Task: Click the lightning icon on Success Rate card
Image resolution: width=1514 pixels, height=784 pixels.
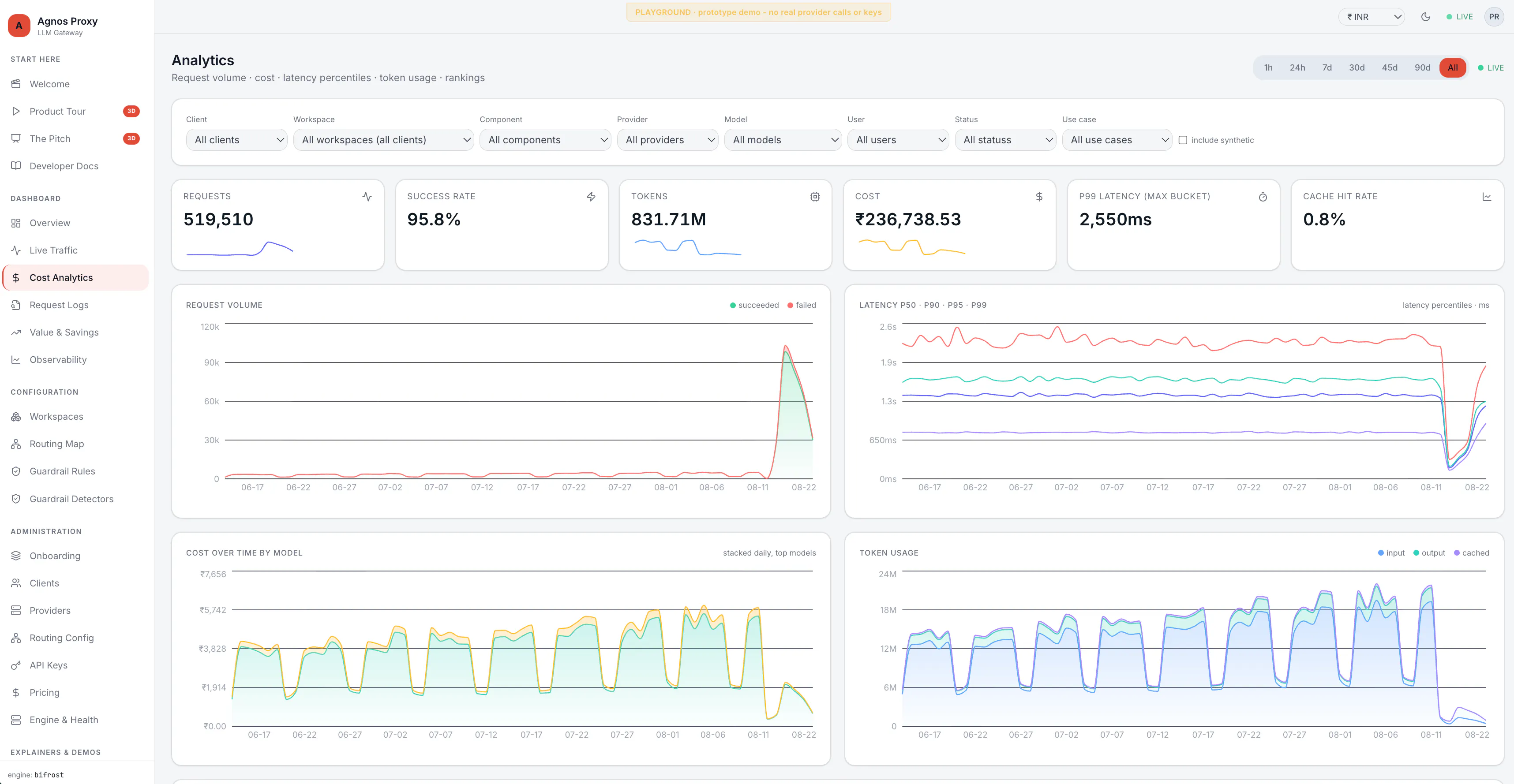Action: (591, 197)
